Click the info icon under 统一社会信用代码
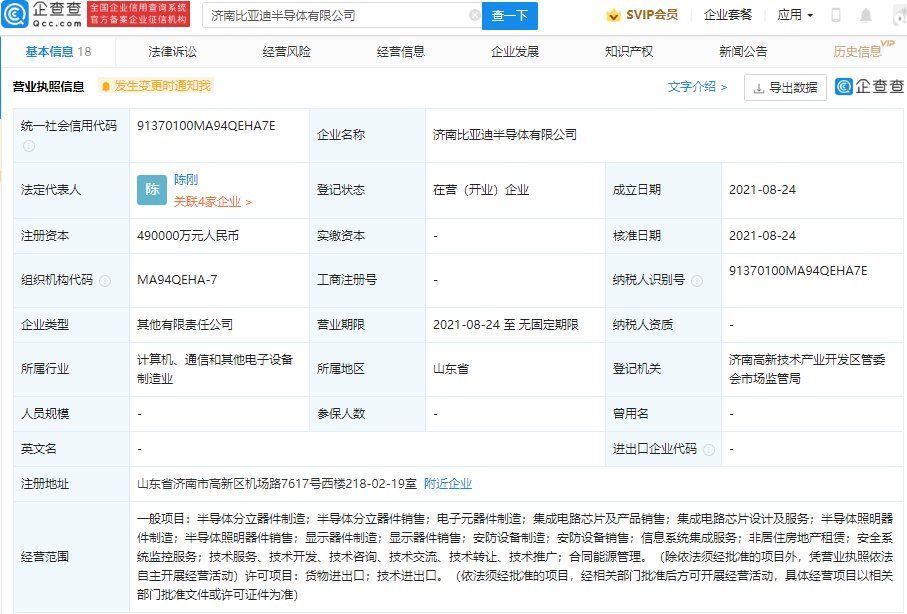This screenshot has height=614, width=907. [28, 146]
